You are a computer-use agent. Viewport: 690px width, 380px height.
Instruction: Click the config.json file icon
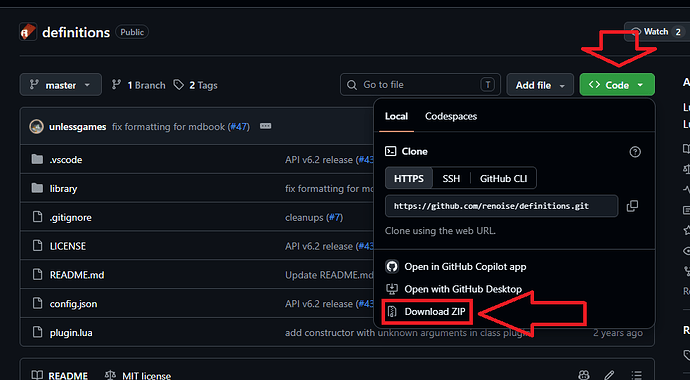click(37, 303)
